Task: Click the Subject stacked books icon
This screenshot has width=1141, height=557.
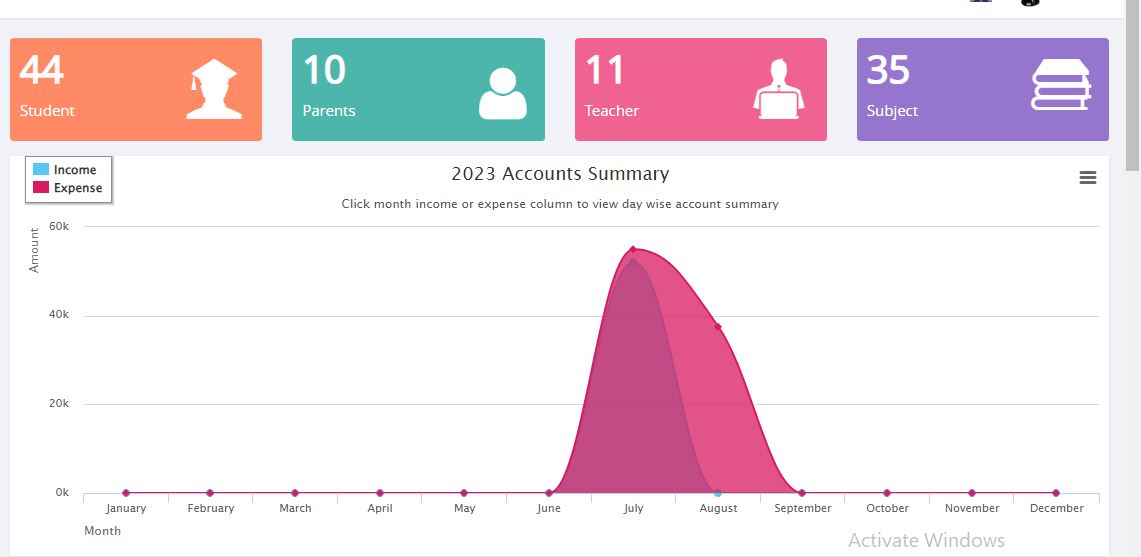Action: pyautogui.click(x=1060, y=86)
